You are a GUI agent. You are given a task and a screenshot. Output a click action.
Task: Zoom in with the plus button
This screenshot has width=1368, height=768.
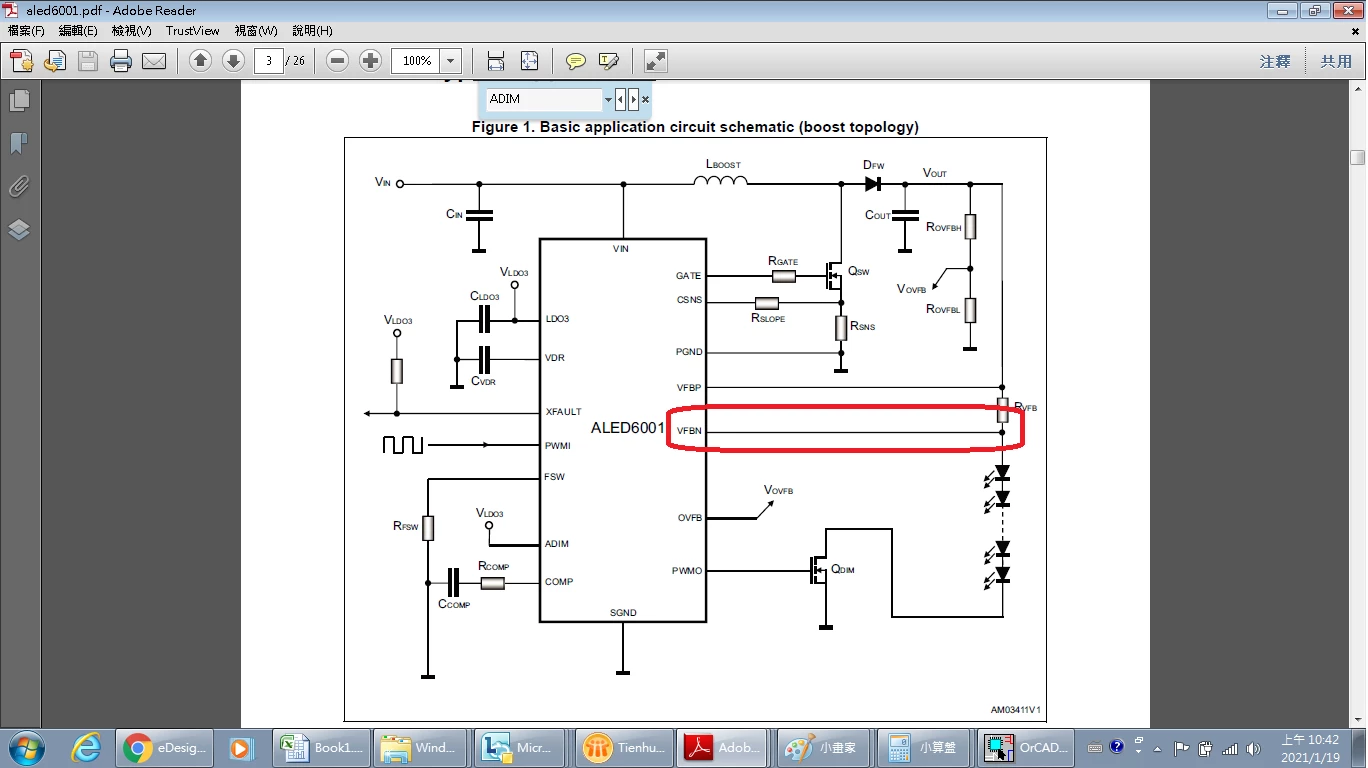[371, 61]
